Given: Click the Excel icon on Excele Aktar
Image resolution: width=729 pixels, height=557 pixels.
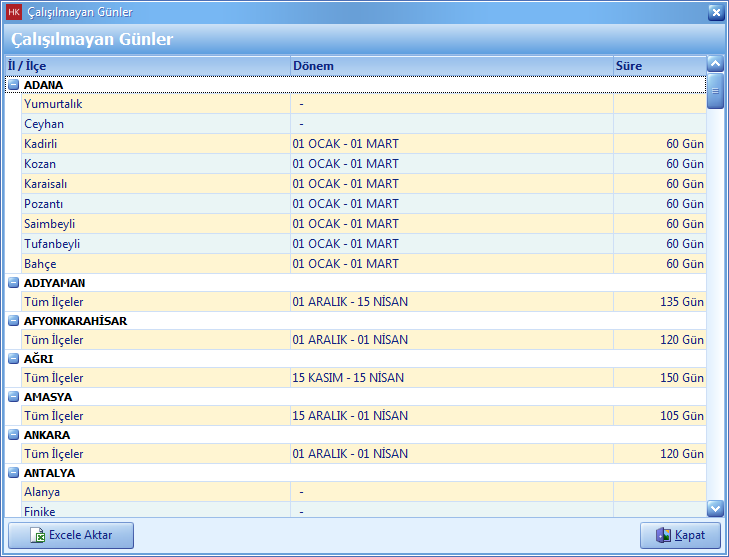Looking at the screenshot, I should 37,535.
